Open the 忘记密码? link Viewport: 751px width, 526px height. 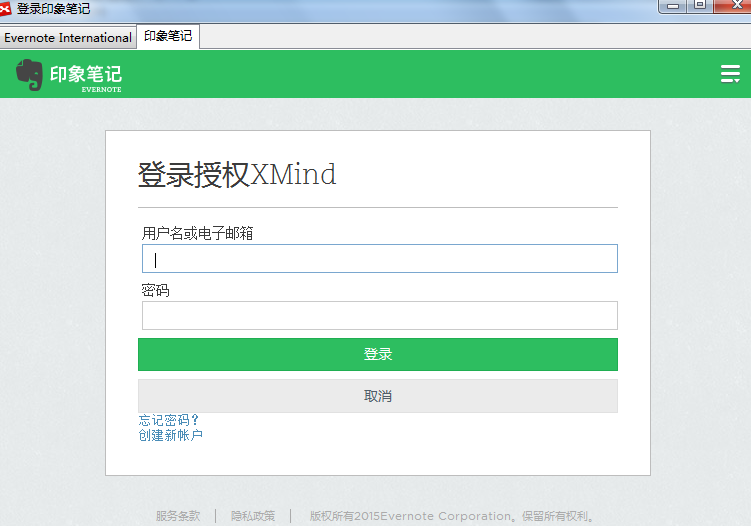click(x=170, y=420)
